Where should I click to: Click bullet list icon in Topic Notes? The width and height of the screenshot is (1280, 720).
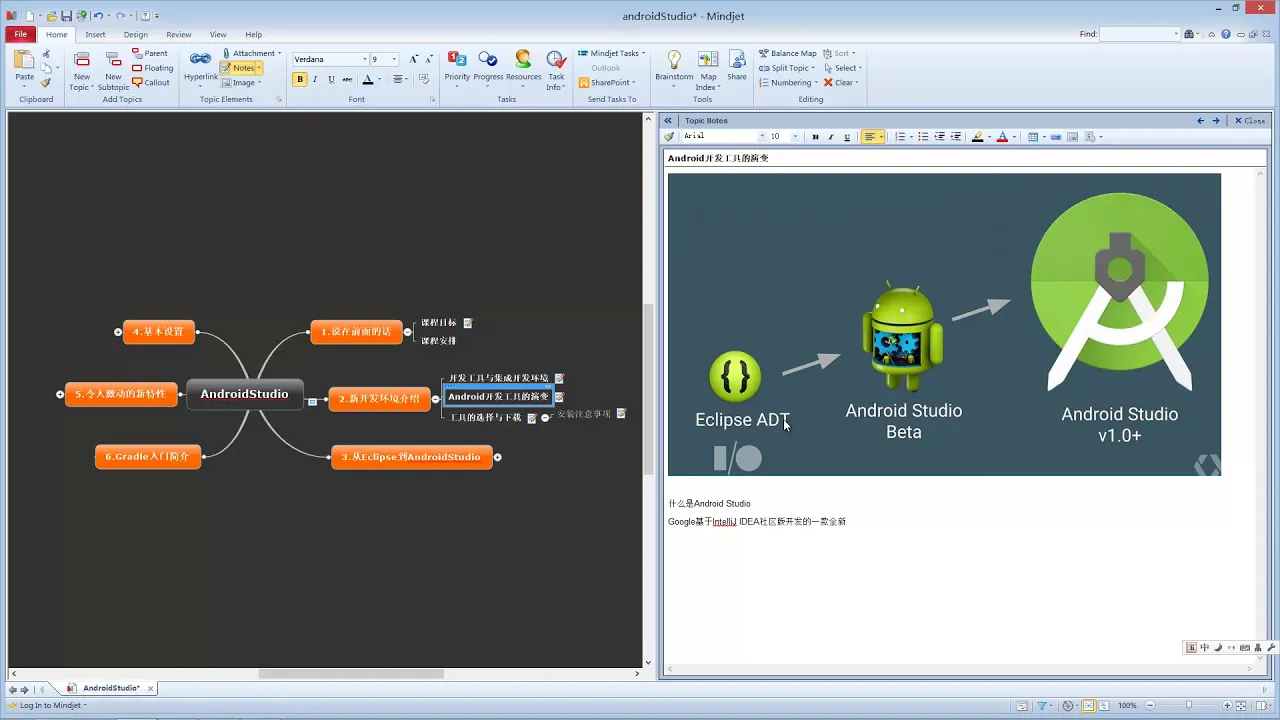(x=923, y=136)
